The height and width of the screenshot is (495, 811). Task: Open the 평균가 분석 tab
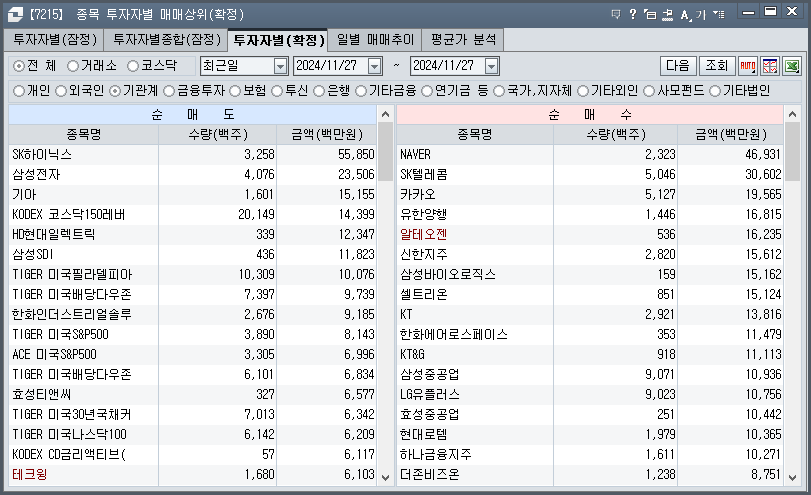463,39
